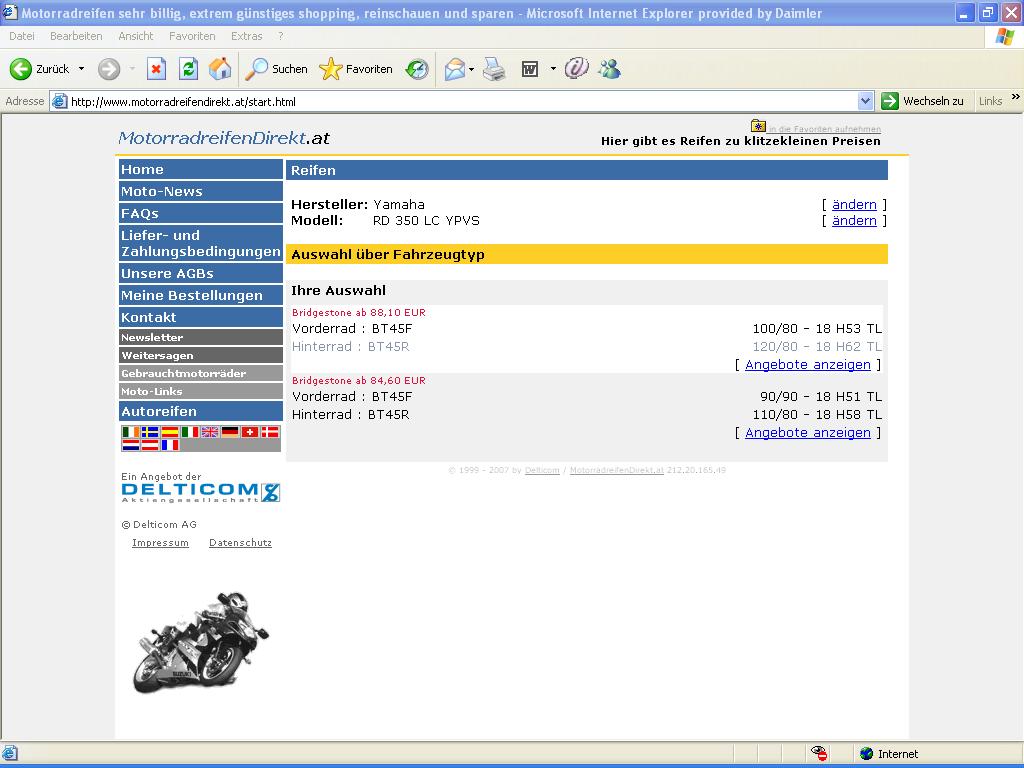The height and width of the screenshot is (768, 1024).
Task: Open the Bearbeiten menu
Action: [76, 36]
